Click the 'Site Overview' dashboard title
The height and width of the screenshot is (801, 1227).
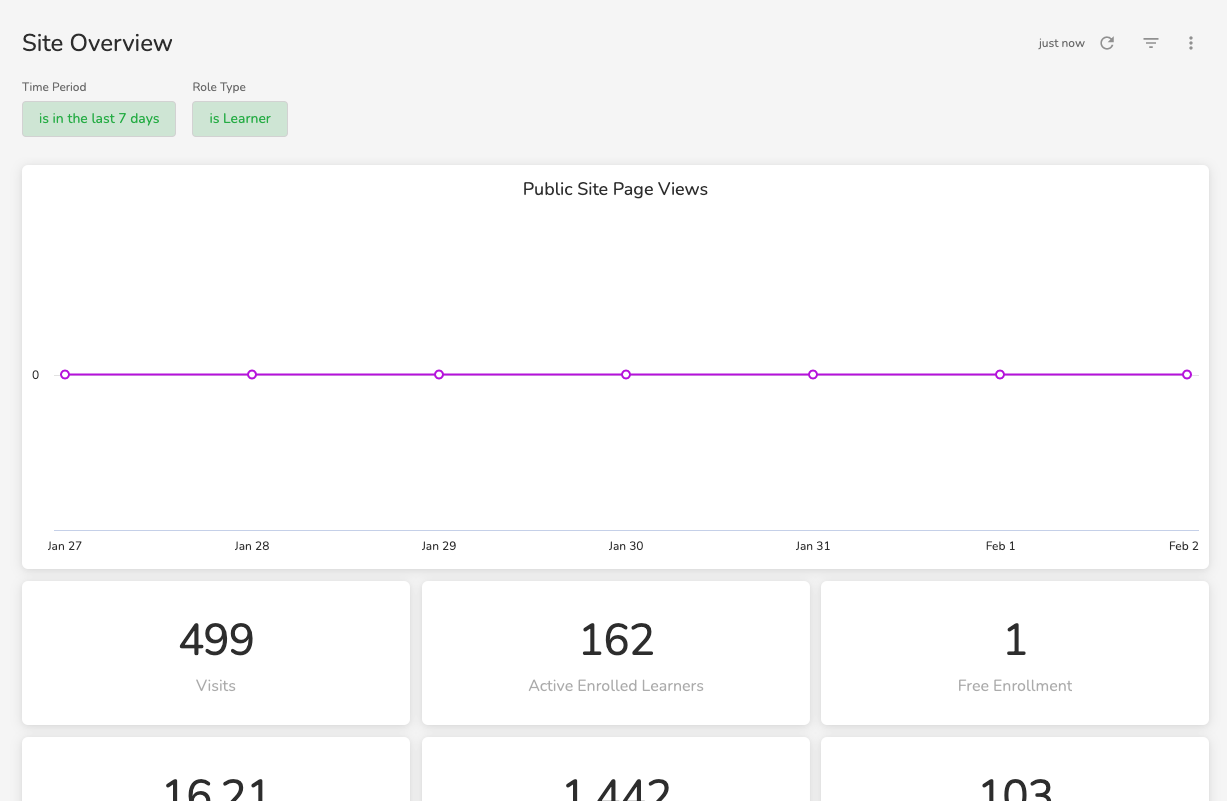point(97,43)
